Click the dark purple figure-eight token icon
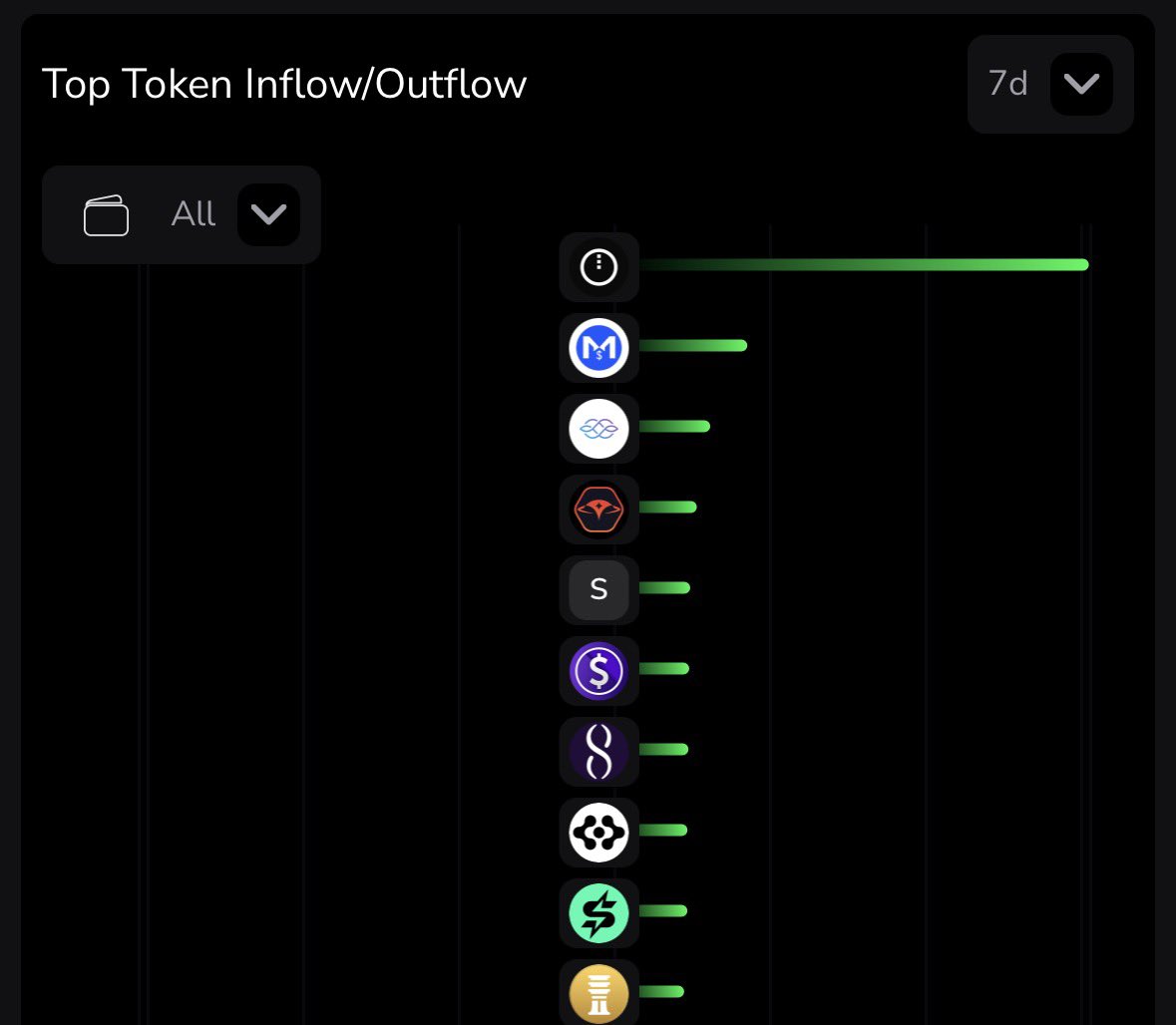This screenshot has height=1025, width=1176. 598,751
